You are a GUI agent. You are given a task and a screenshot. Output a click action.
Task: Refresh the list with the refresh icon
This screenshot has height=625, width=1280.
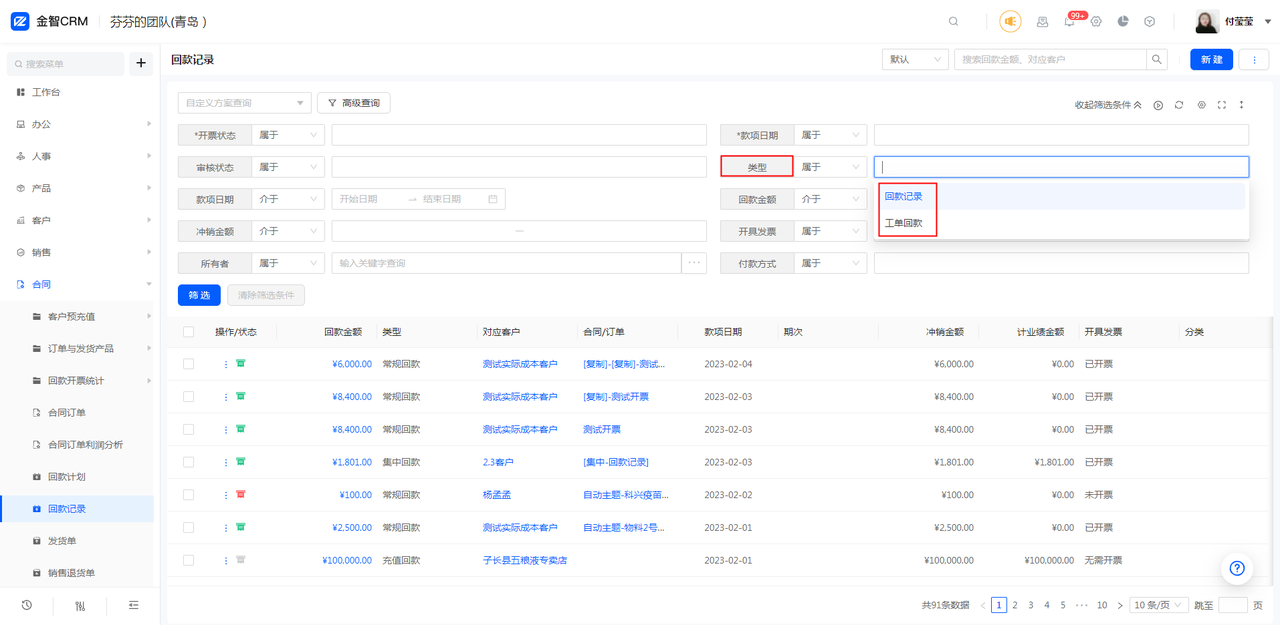click(x=1179, y=105)
